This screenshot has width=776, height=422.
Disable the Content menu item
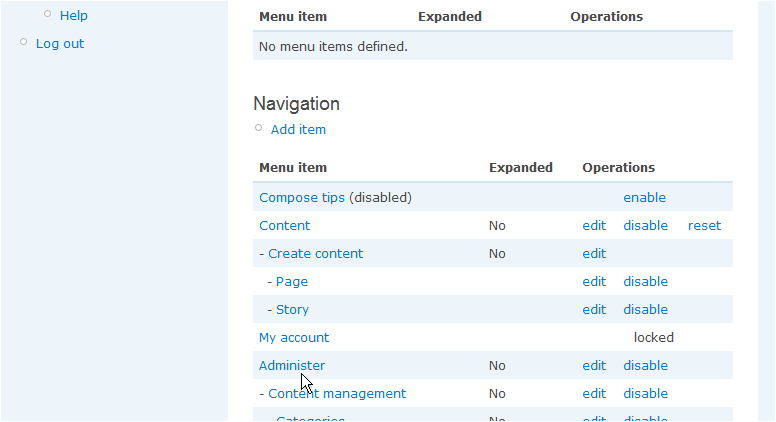coord(645,225)
